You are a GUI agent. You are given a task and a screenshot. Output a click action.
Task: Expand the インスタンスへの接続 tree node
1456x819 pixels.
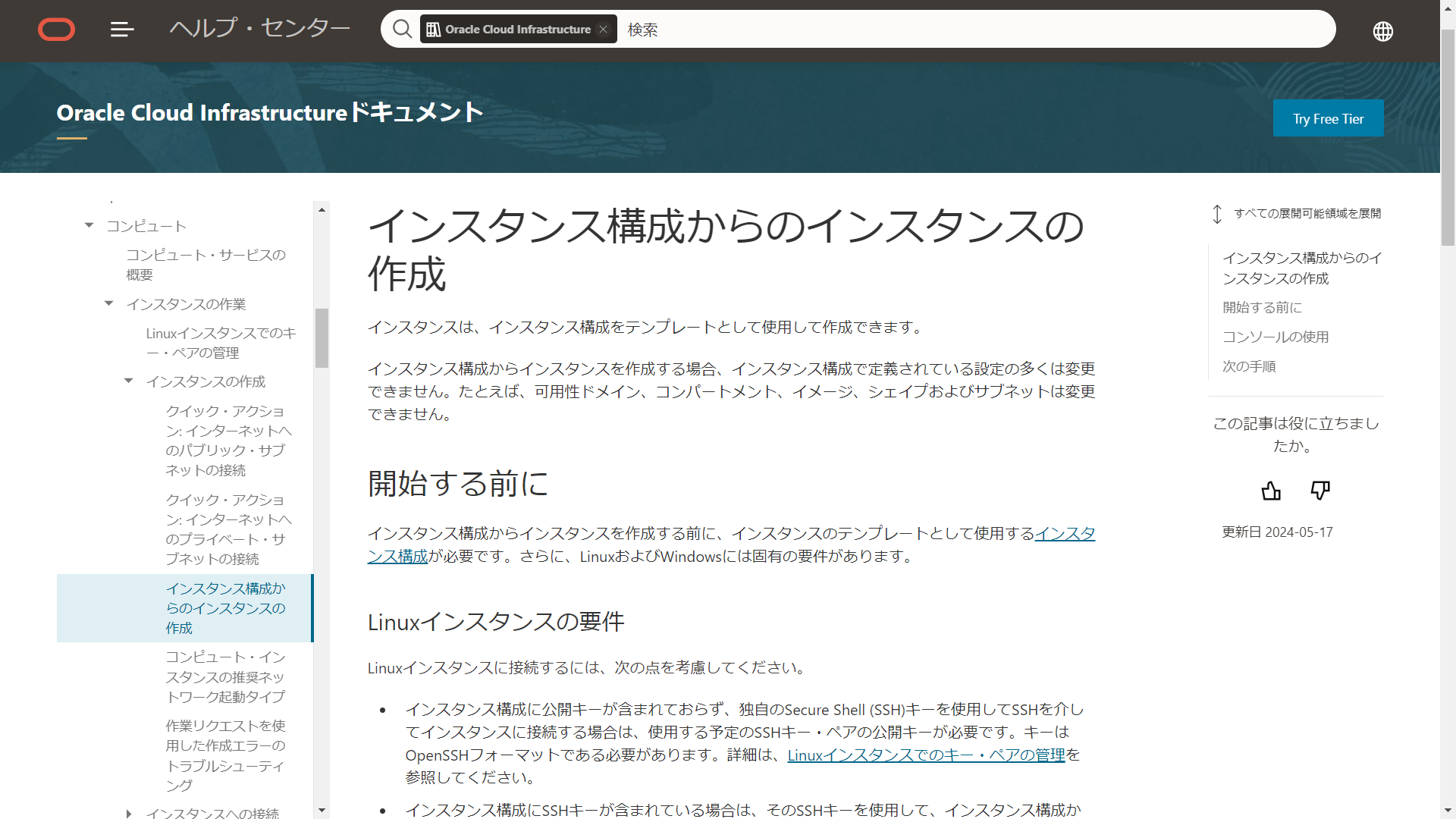pos(128,813)
